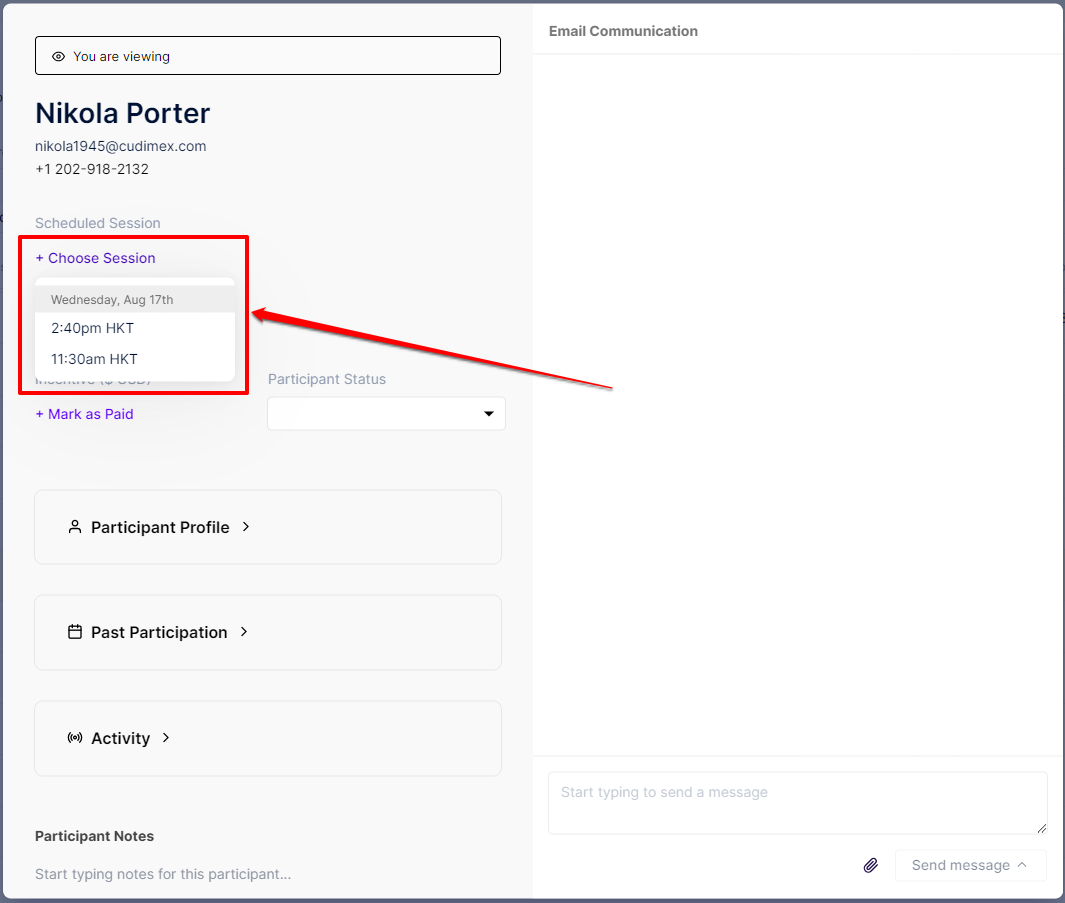This screenshot has height=903, width=1065.
Task: Click the Participant Status label
Action: 327,379
